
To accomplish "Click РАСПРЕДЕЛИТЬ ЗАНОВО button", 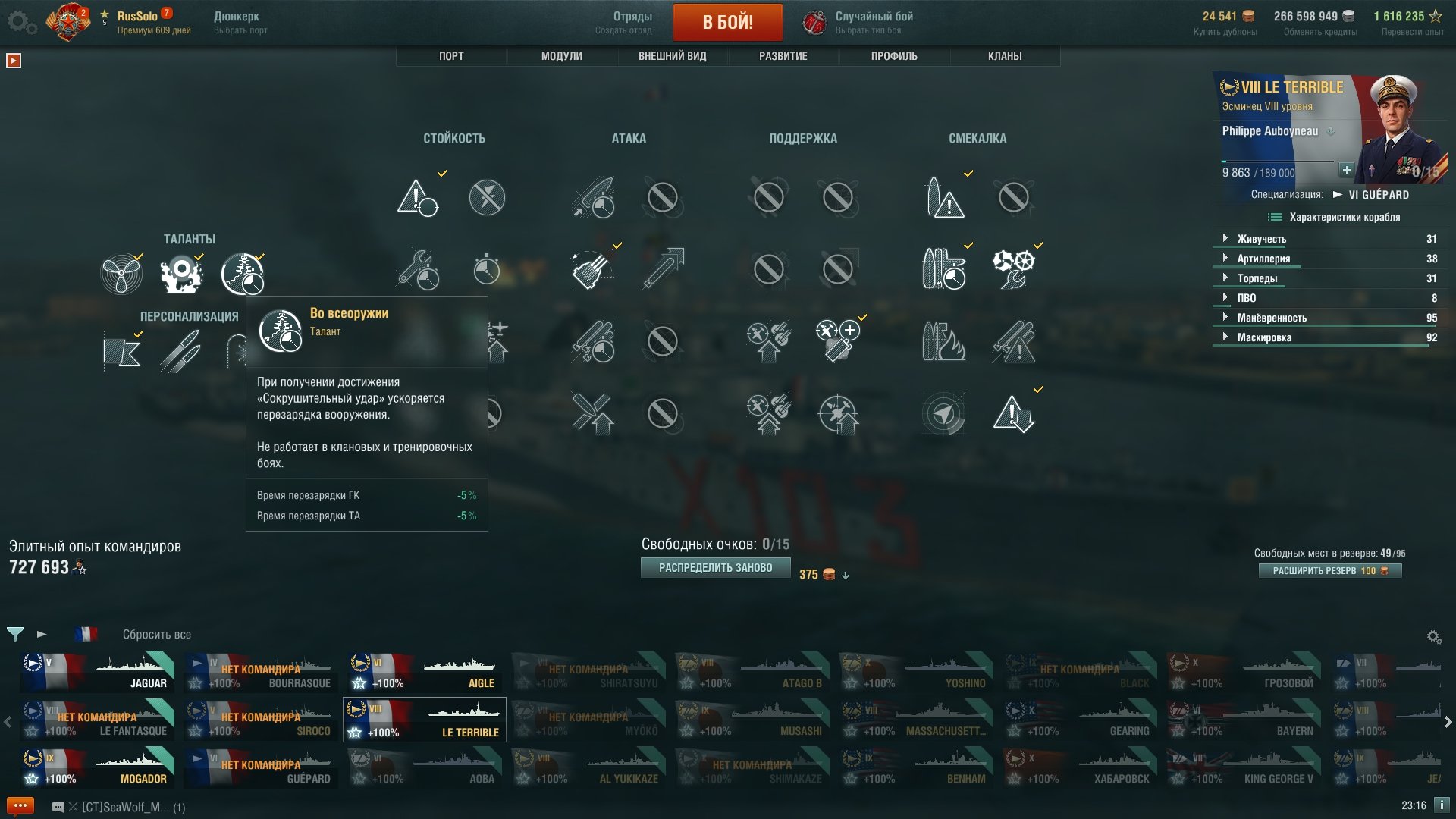I will (x=715, y=568).
